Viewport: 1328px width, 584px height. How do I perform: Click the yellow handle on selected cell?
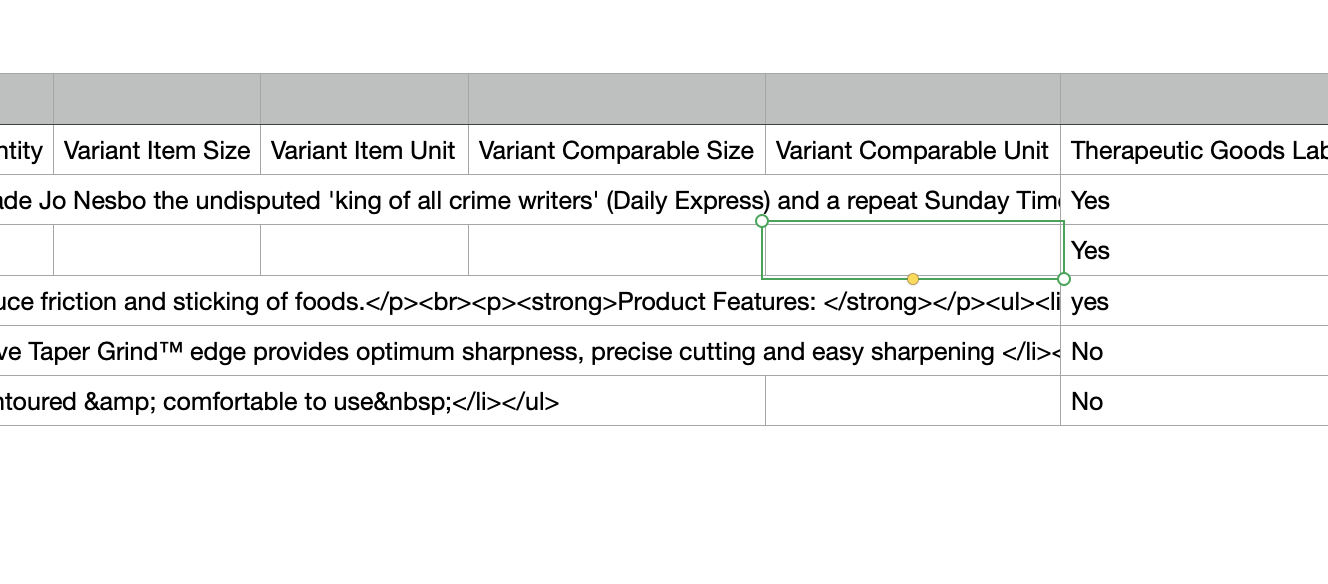pos(913,279)
